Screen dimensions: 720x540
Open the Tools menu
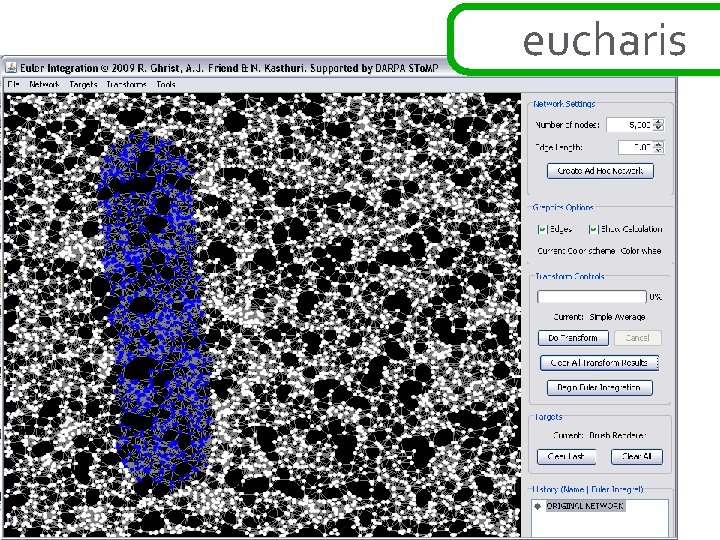(x=166, y=84)
